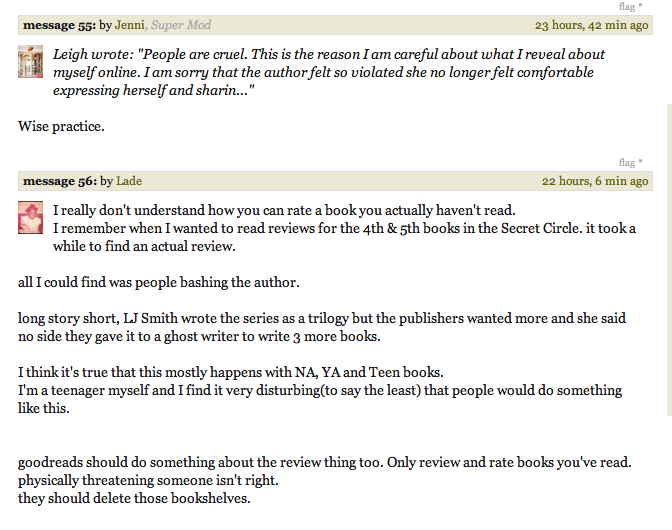Click the 'Super Mod' label next to Jenni
672x530 pixels.
click(x=180, y=25)
